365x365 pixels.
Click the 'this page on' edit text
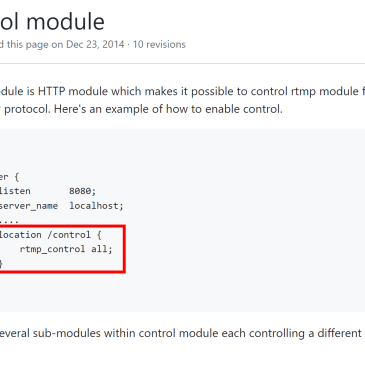[x=35, y=45]
